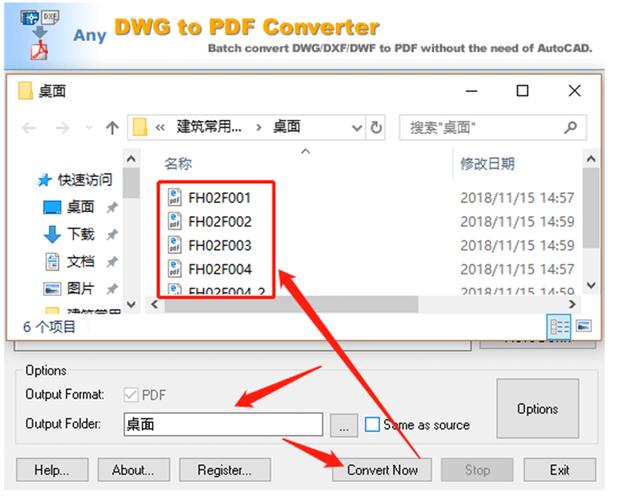Screen dimensions: 625x500
Task: Click the 文档 document icon
Action: 52,262
